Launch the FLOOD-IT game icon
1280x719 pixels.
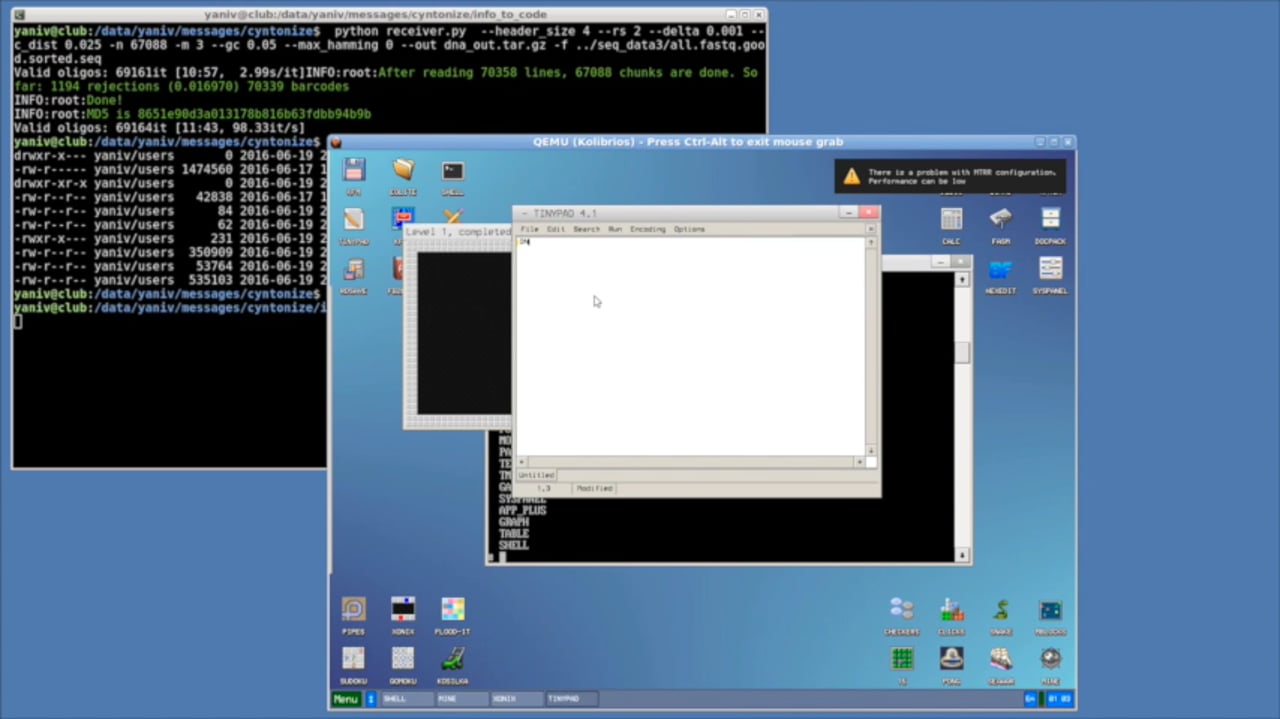tap(453, 609)
